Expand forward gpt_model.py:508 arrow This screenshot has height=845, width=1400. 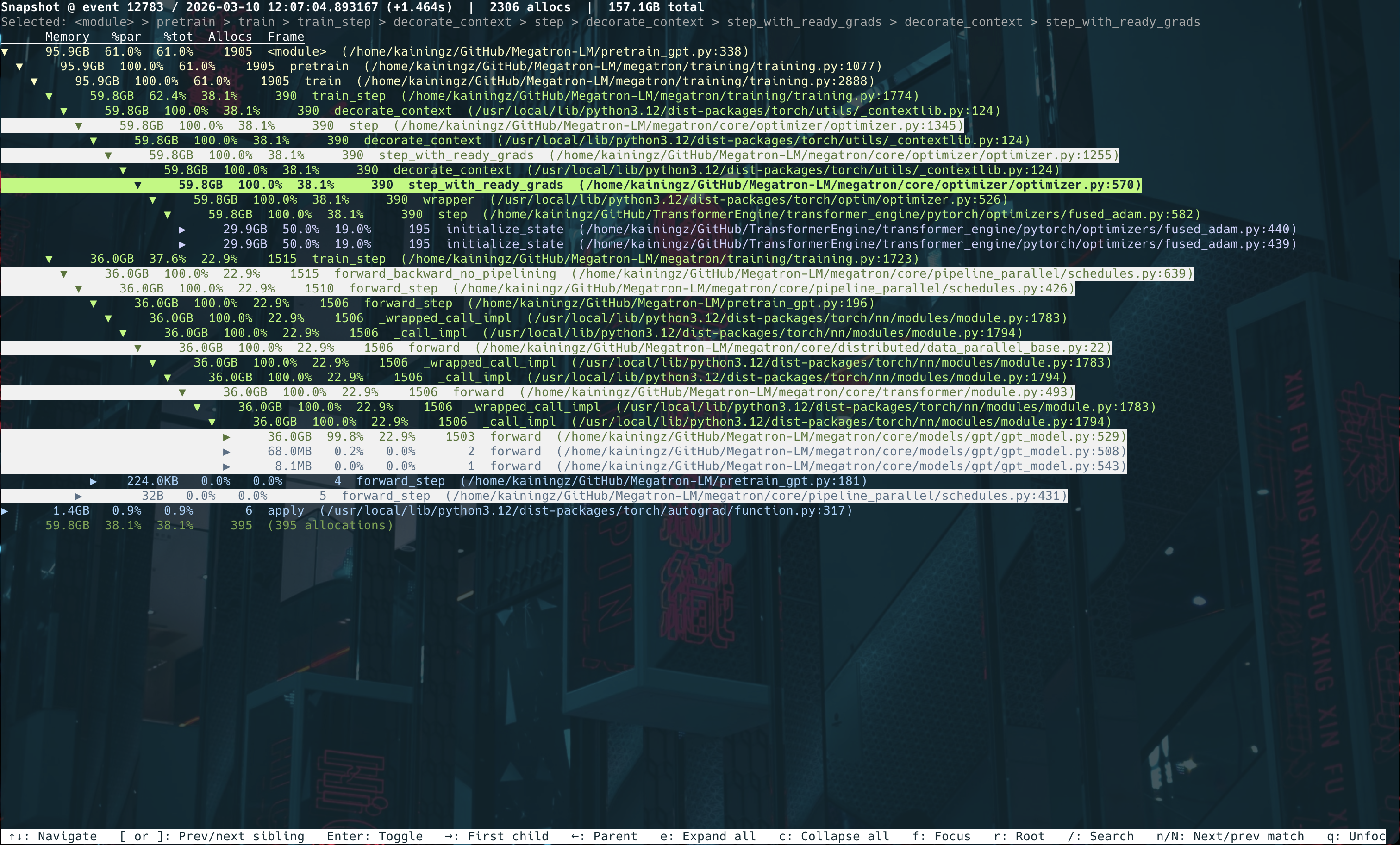click(x=226, y=452)
